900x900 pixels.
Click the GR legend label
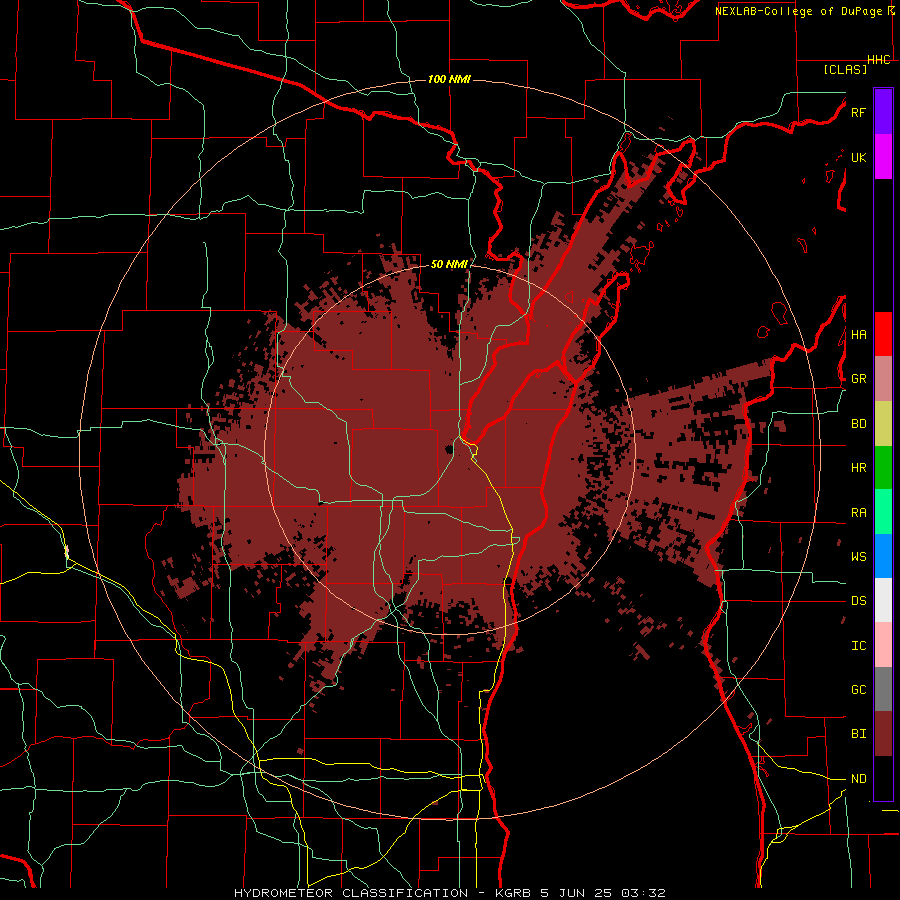pyautogui.click(x=858, y=379)
